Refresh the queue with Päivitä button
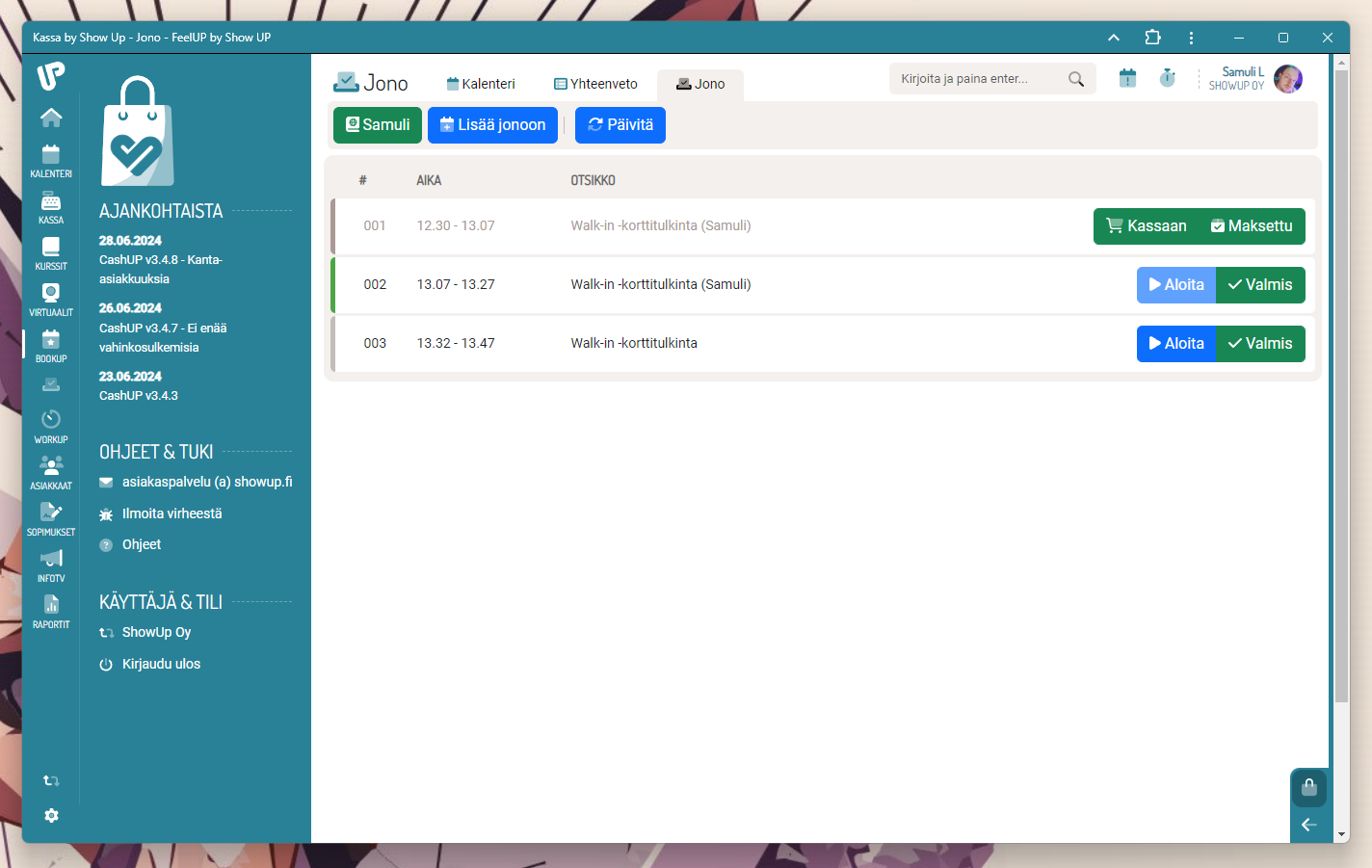The width and height of the screenshot is (1372, 868). pyautogui.click(x=620, y=125)
